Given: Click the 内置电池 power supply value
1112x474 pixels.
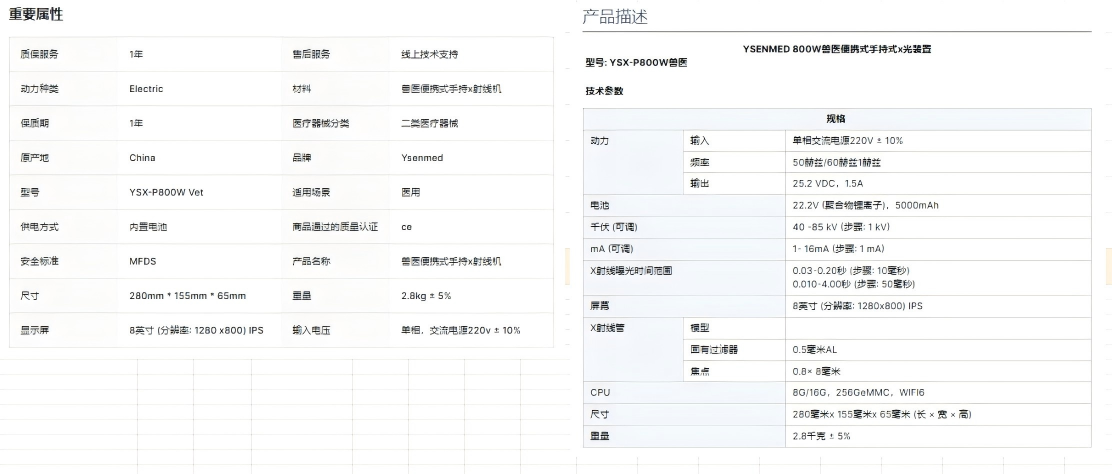Looking at the screenshot, I should 148,227.
